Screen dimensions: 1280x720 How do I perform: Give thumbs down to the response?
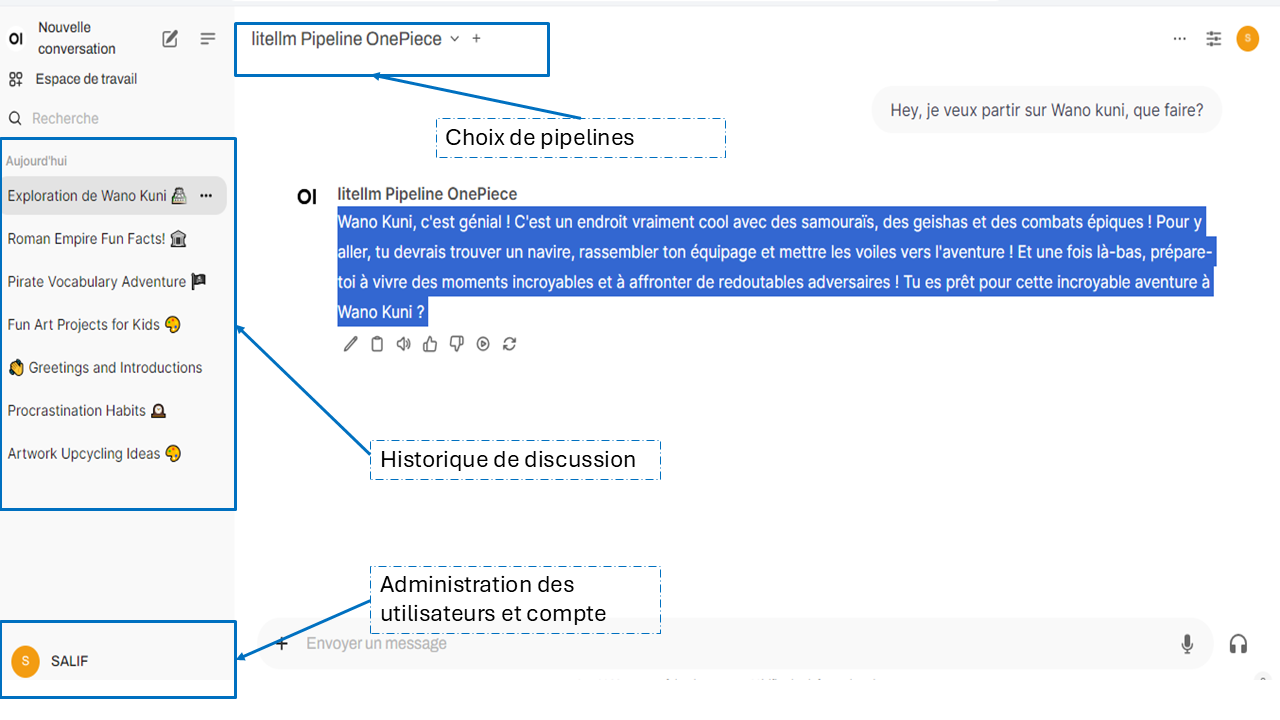tap(457, 344)
